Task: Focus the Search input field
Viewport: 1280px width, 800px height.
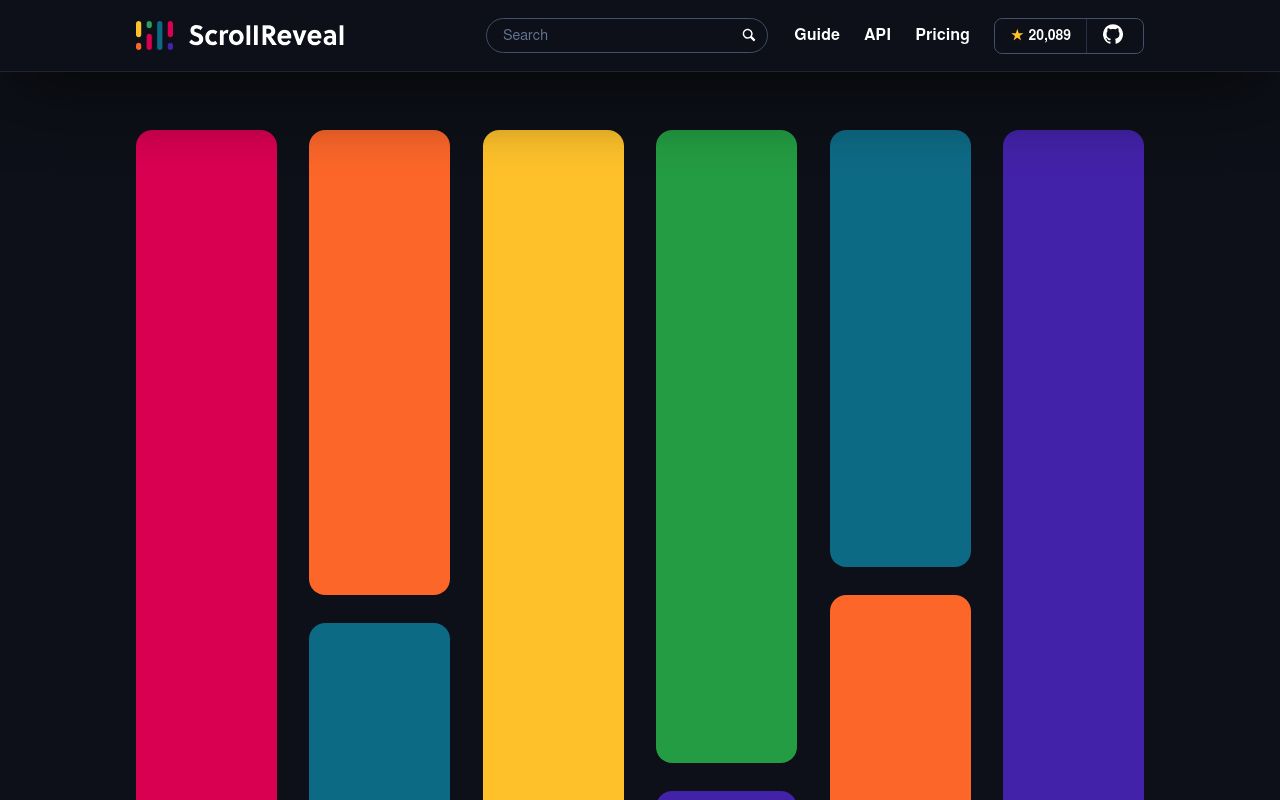Action: point(615,35)
